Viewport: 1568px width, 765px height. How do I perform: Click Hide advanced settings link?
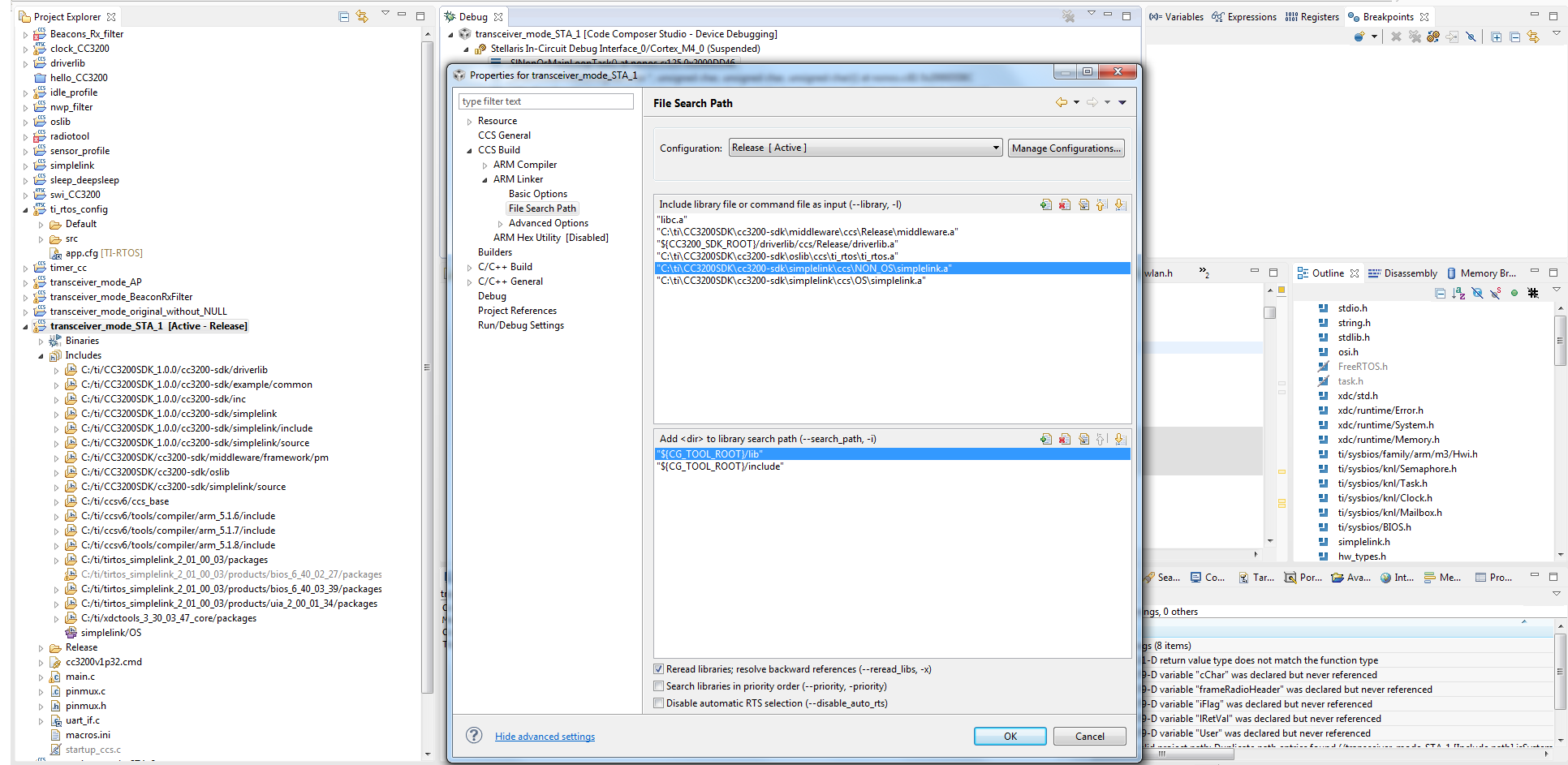click(545, 737)
